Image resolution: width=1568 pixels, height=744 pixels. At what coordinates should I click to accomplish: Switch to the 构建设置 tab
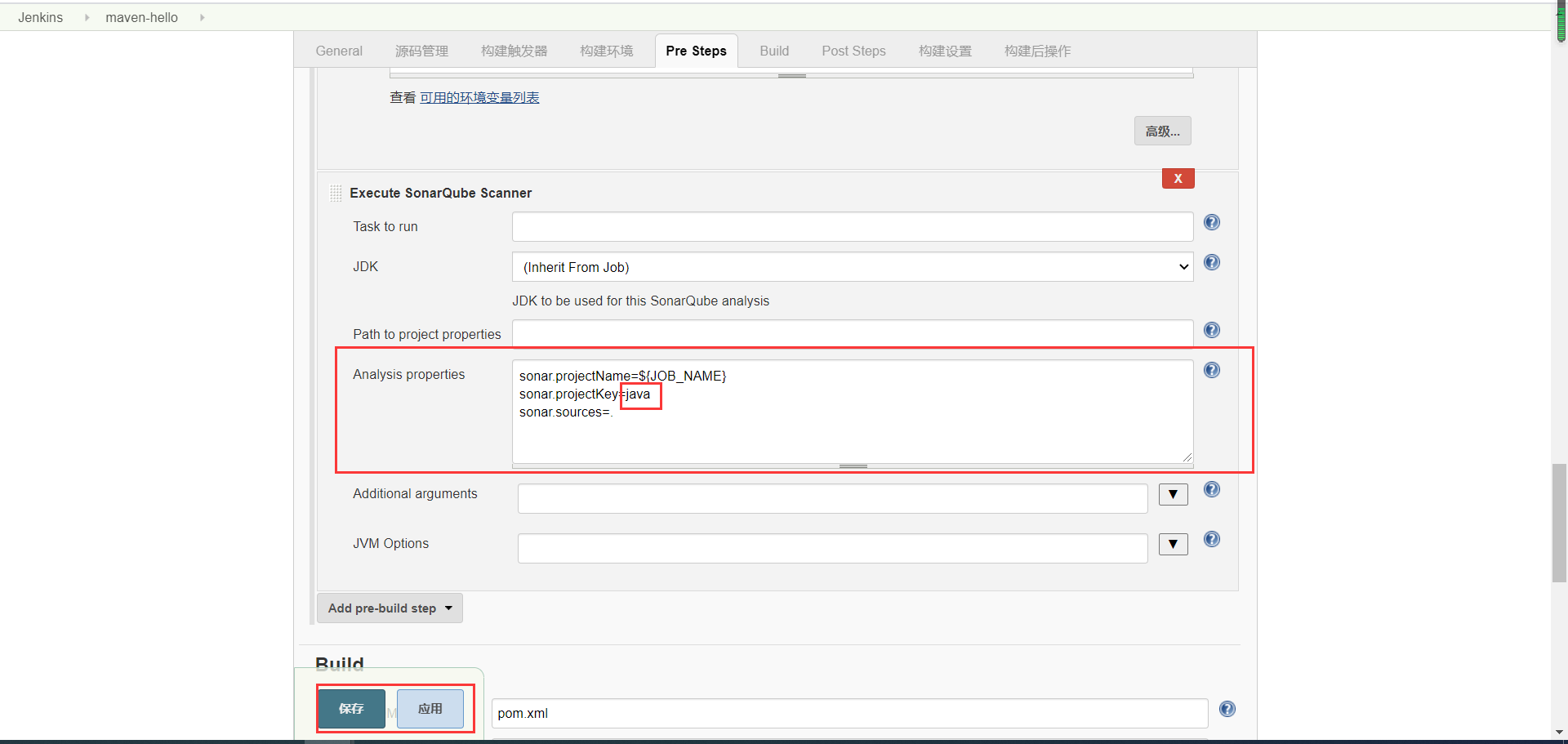tap(945, 51)
